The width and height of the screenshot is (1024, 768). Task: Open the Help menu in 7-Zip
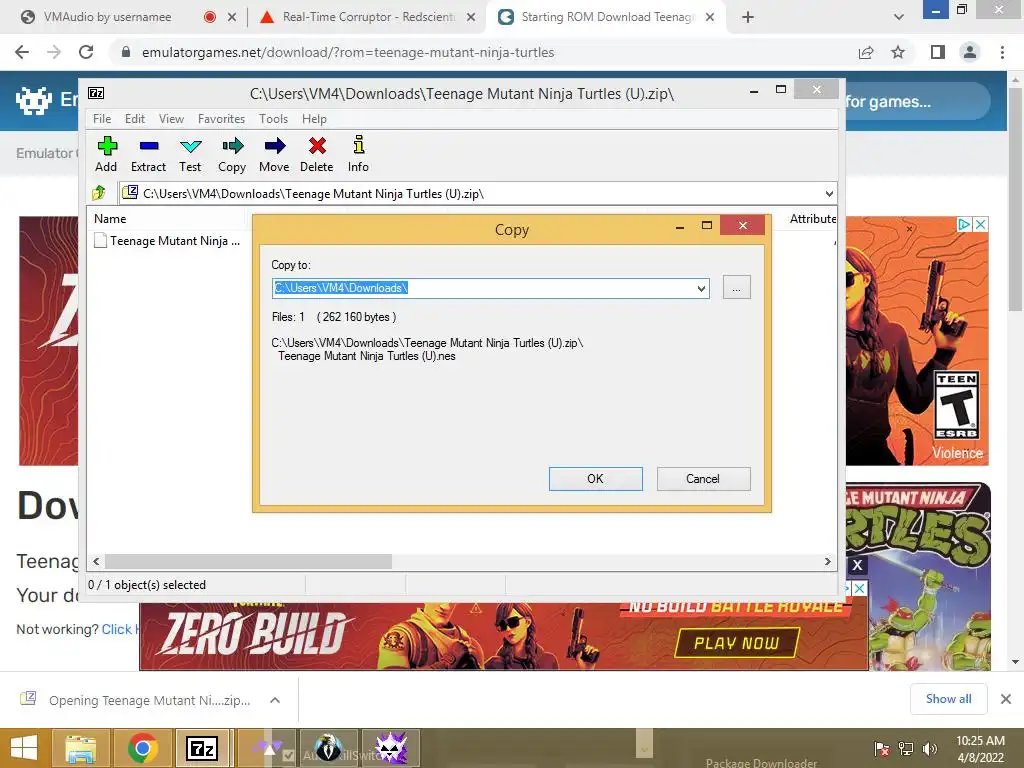(314, 119)
